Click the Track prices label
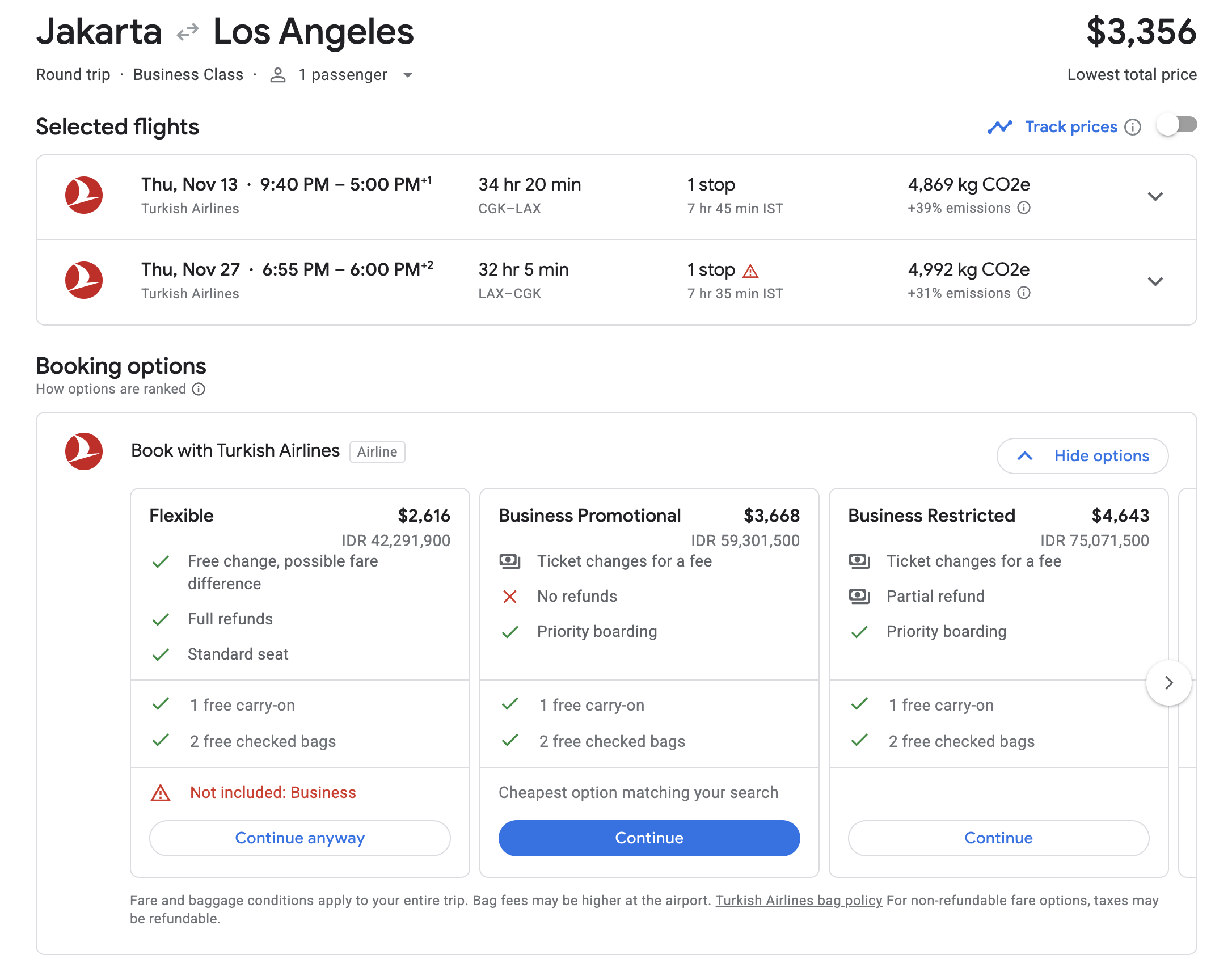This screenshot has width=1232, height=963. coord(1071,127)
